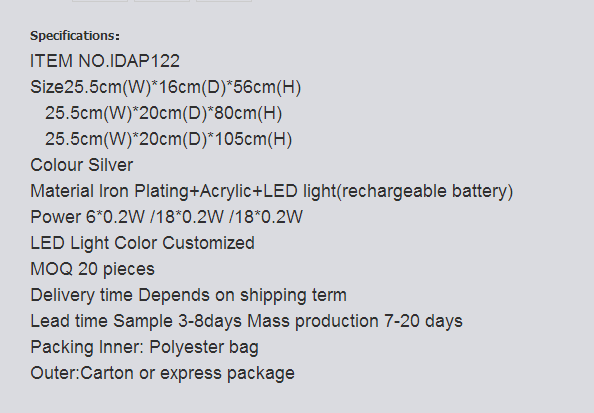The width and height of the screenshot is (594, 413).
Task: Click the Lead time Sample 3-8days text
Action: [x=136, y=321]
